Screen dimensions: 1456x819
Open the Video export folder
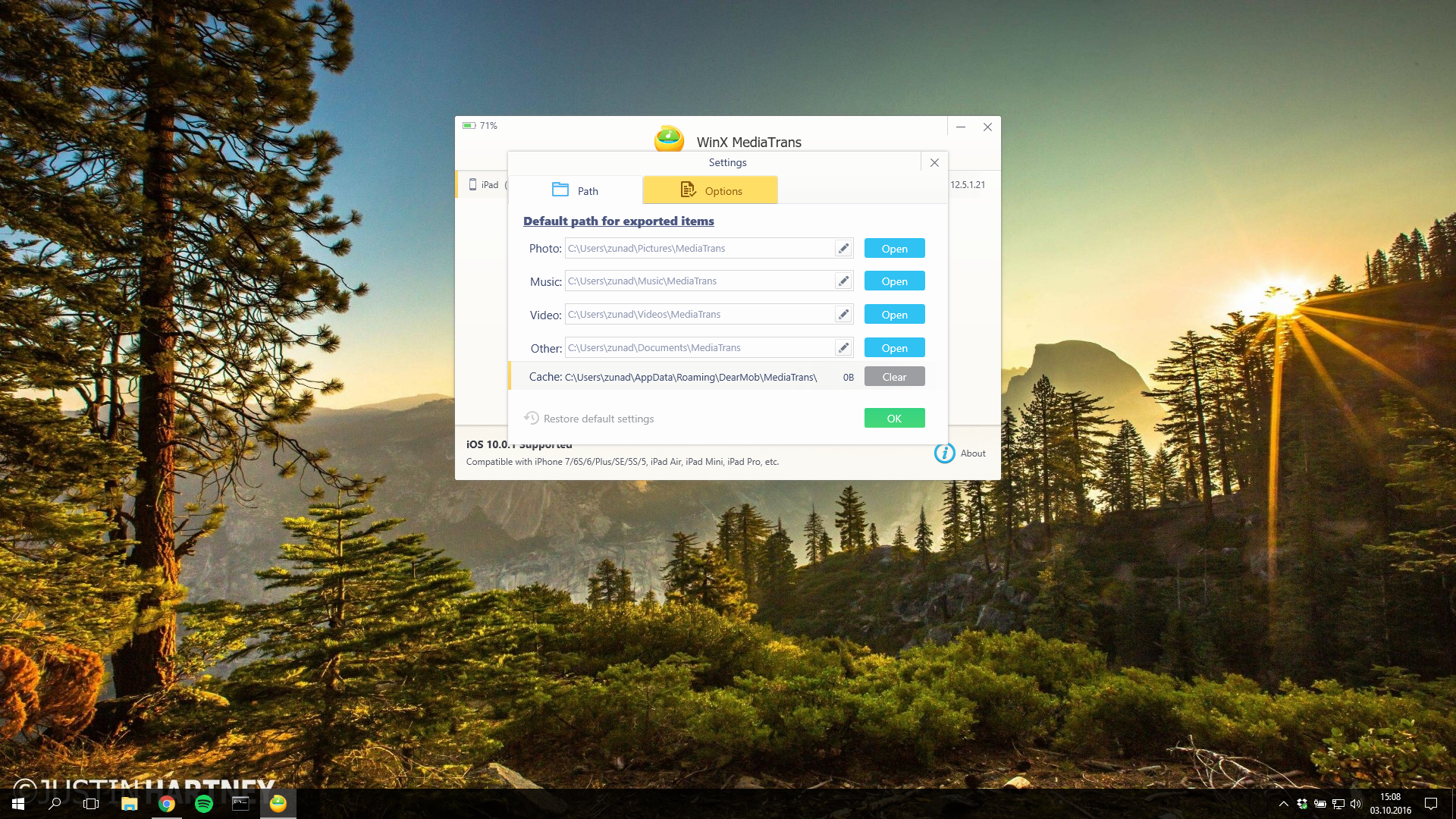click(894, 315)
